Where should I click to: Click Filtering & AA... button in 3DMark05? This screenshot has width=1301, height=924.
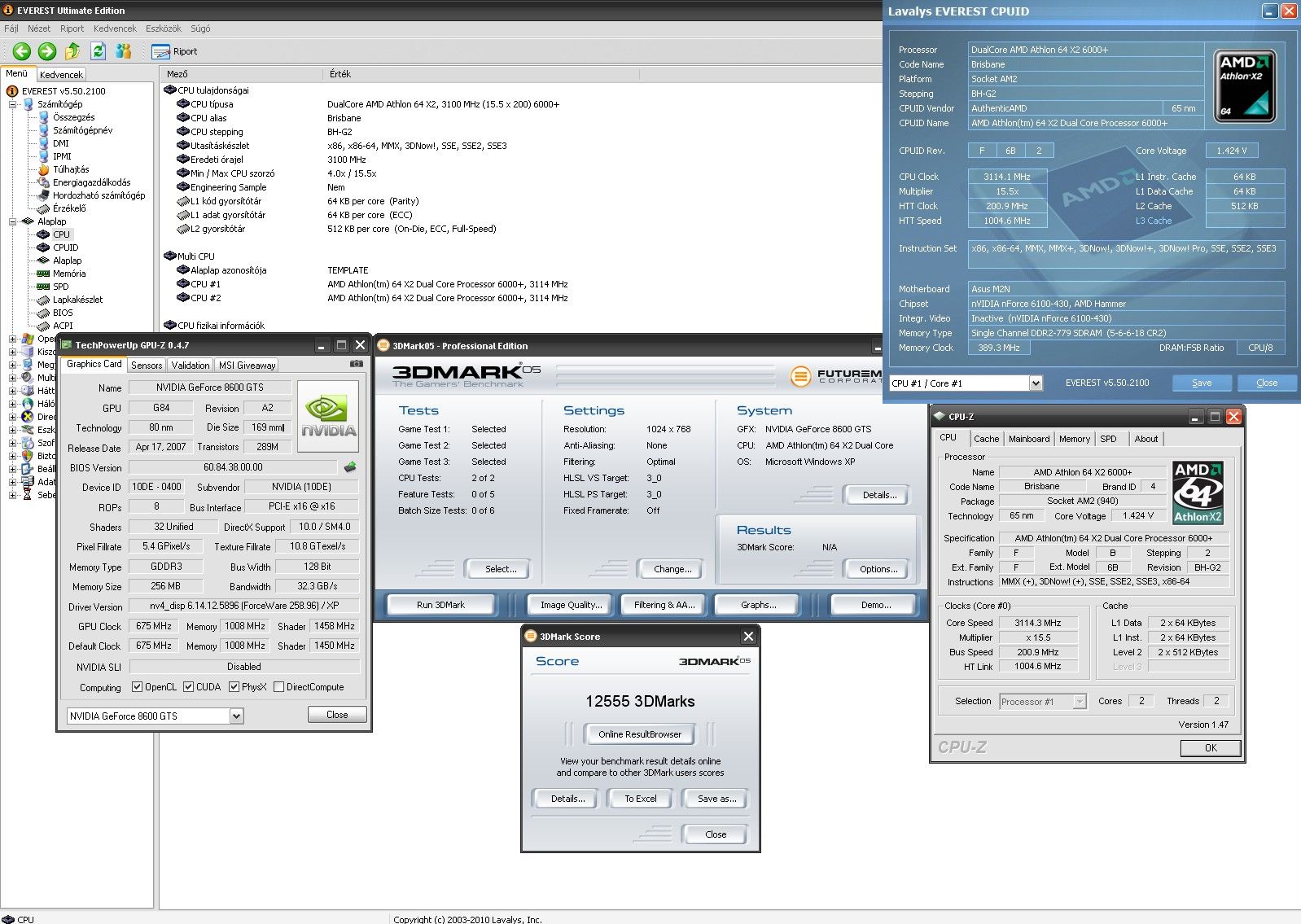pos(664,605)
